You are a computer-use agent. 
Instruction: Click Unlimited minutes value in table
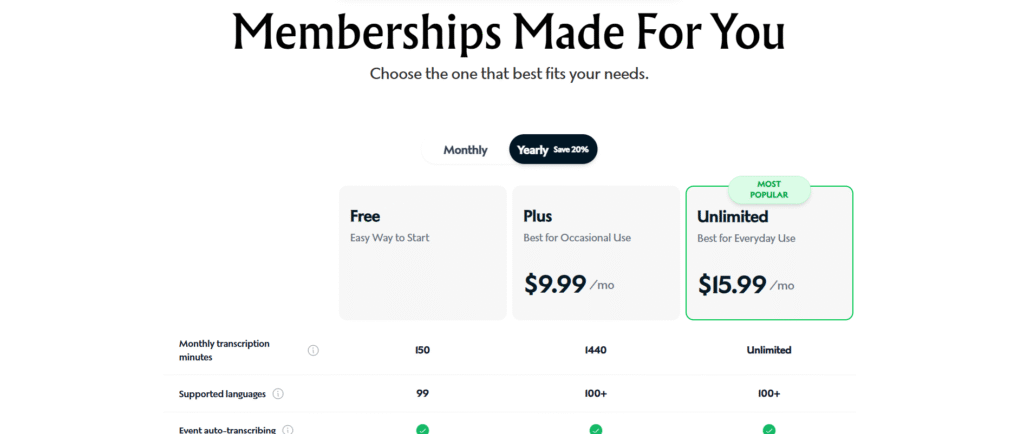(769, 350)
